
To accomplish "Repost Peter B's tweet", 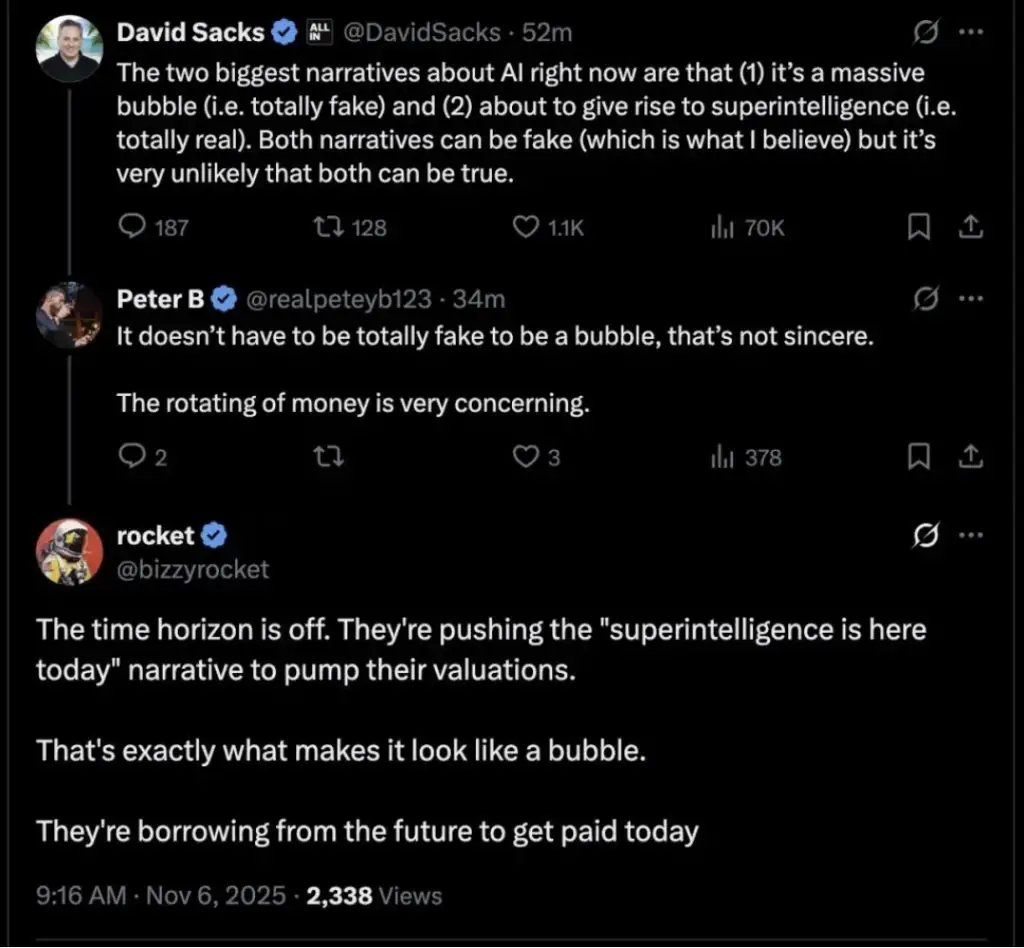I will (328, 457).
